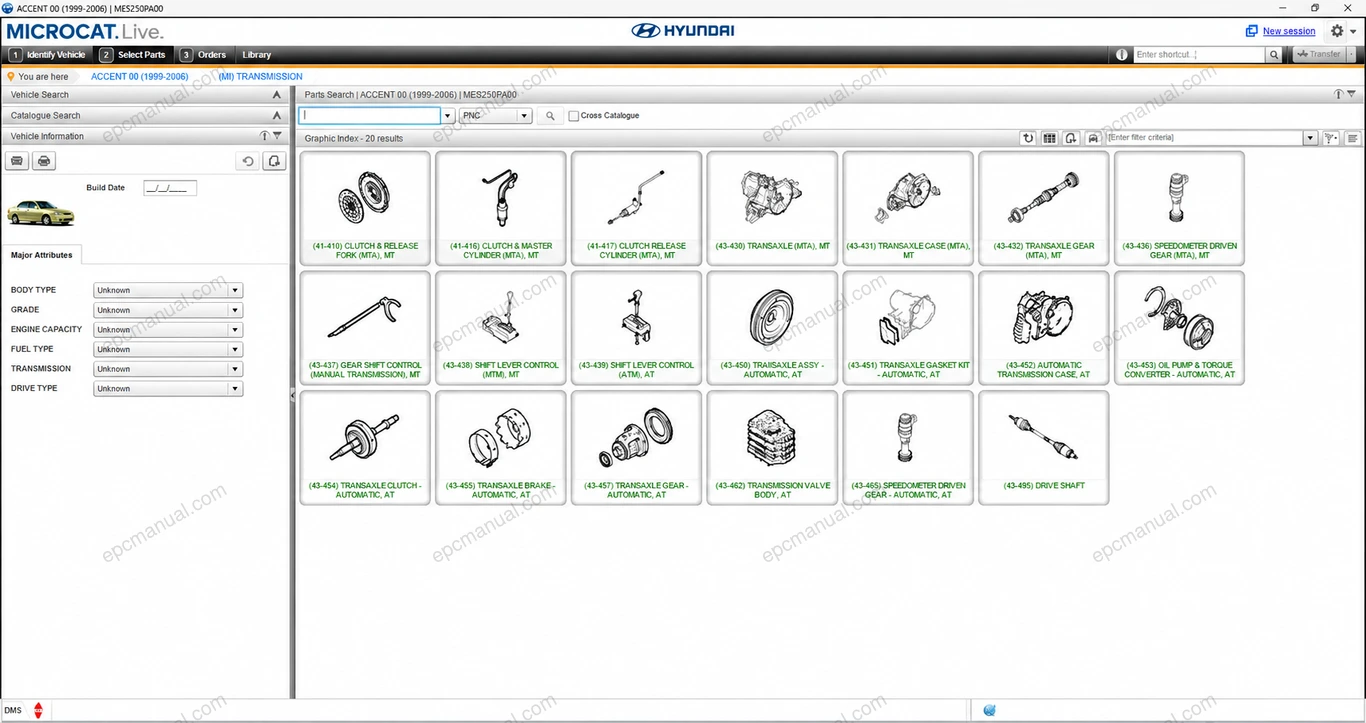Open the Library tab
This screenshot has width=1366, height=723.
coord(257,55)
